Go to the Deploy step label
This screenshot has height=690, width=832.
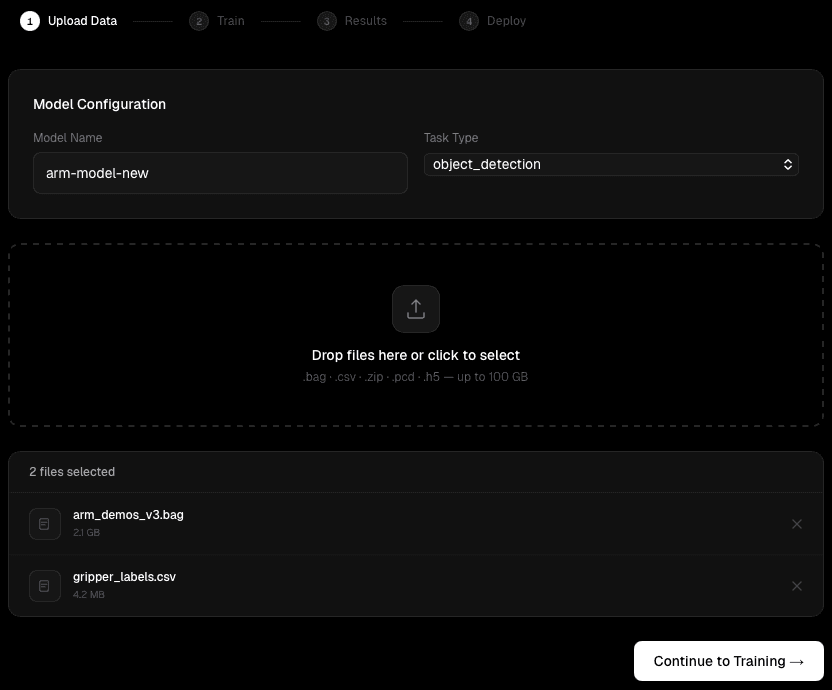click(507, 20)
